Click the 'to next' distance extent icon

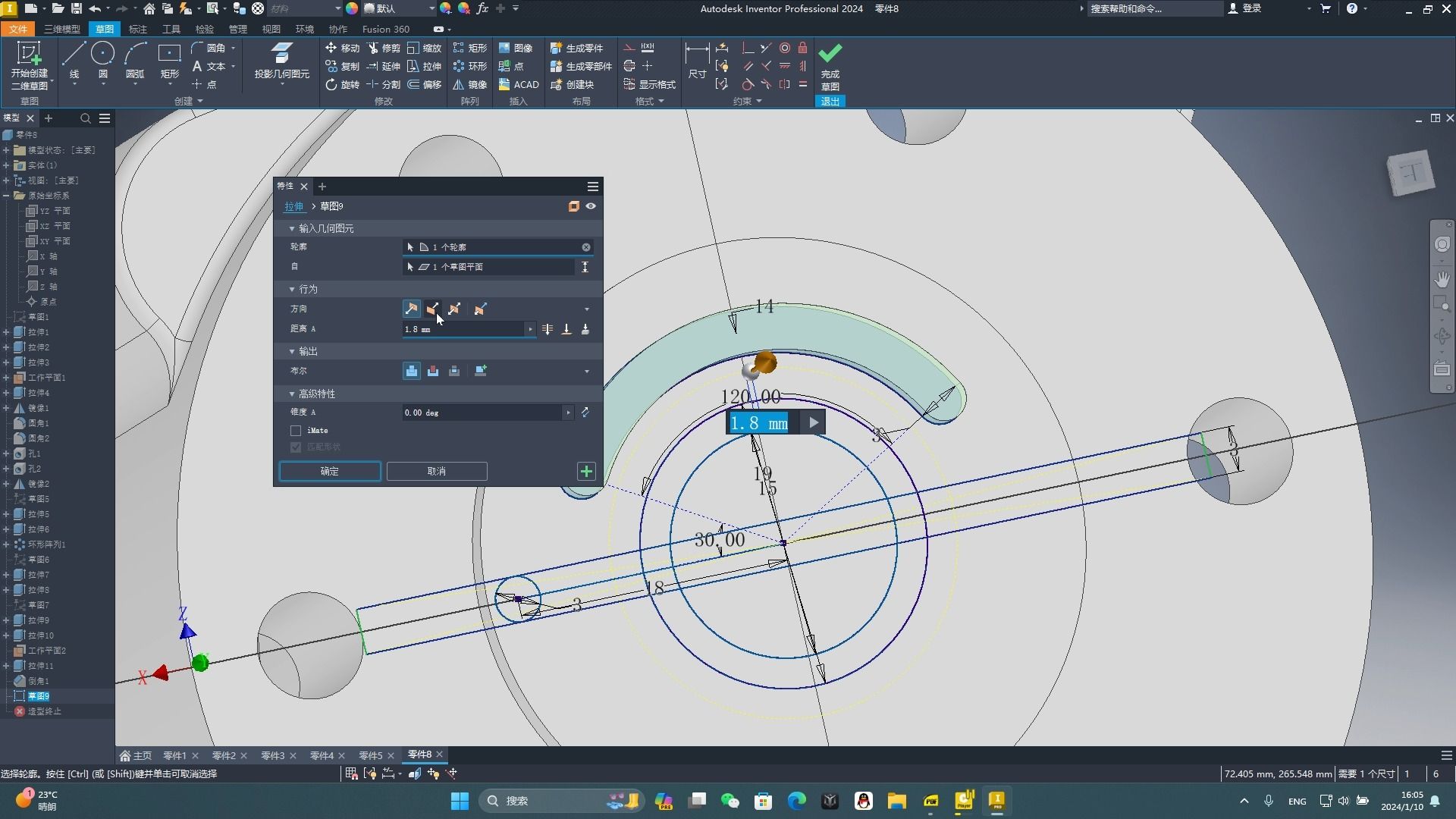pyautogui.click(x=585, y=329)
